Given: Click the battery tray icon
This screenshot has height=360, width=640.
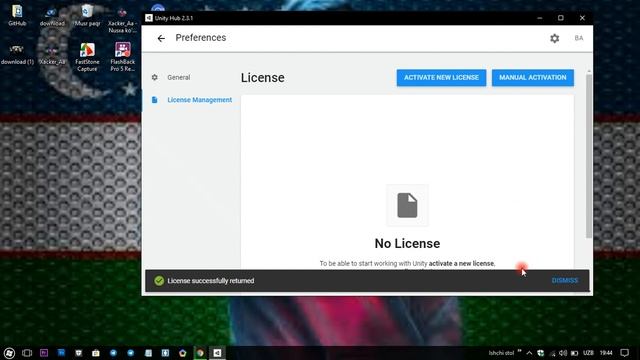Looking at the screenshot, I should (x=574, y=353).
